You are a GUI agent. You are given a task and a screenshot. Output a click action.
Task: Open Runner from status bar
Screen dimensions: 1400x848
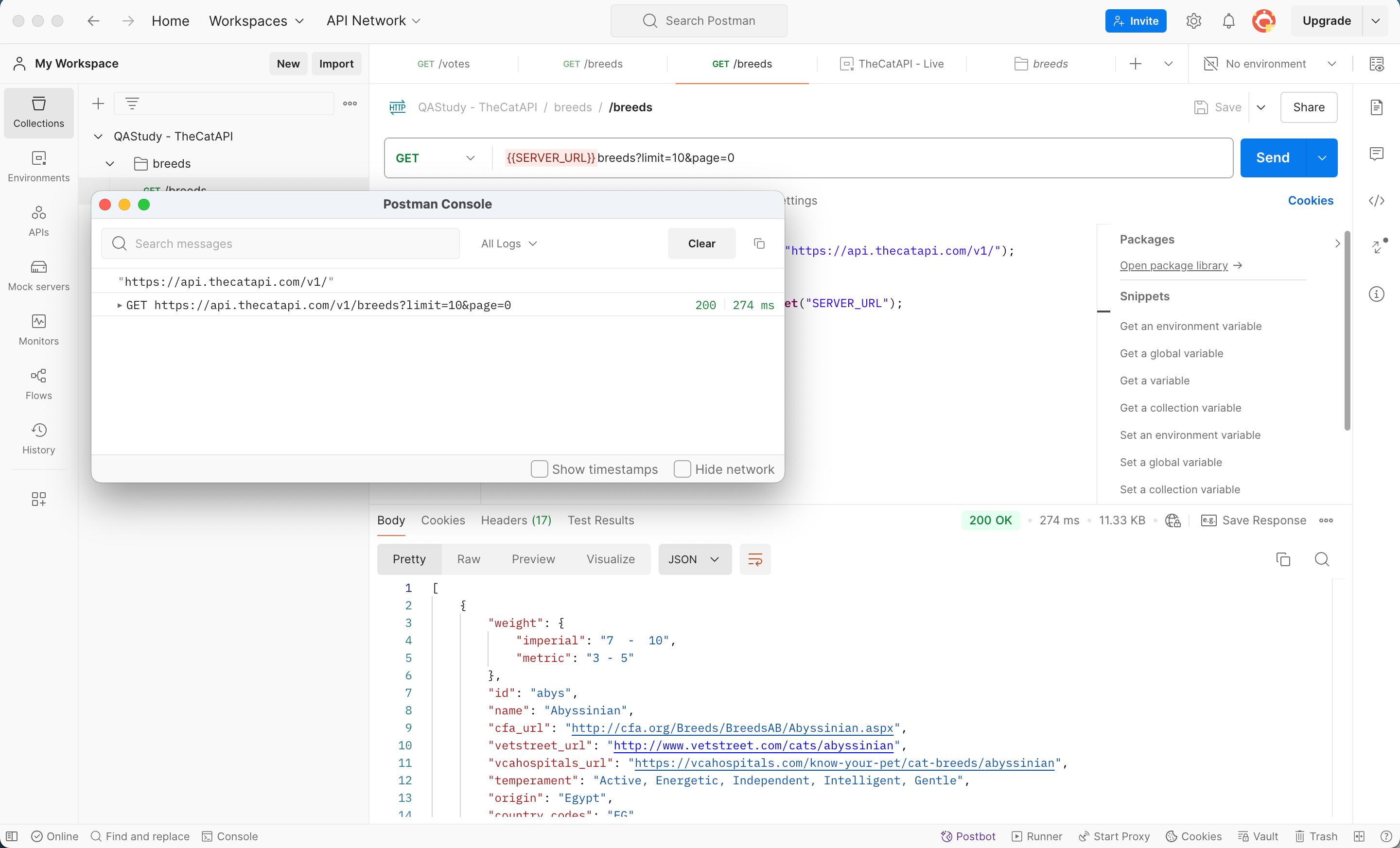click(1037, 836)
